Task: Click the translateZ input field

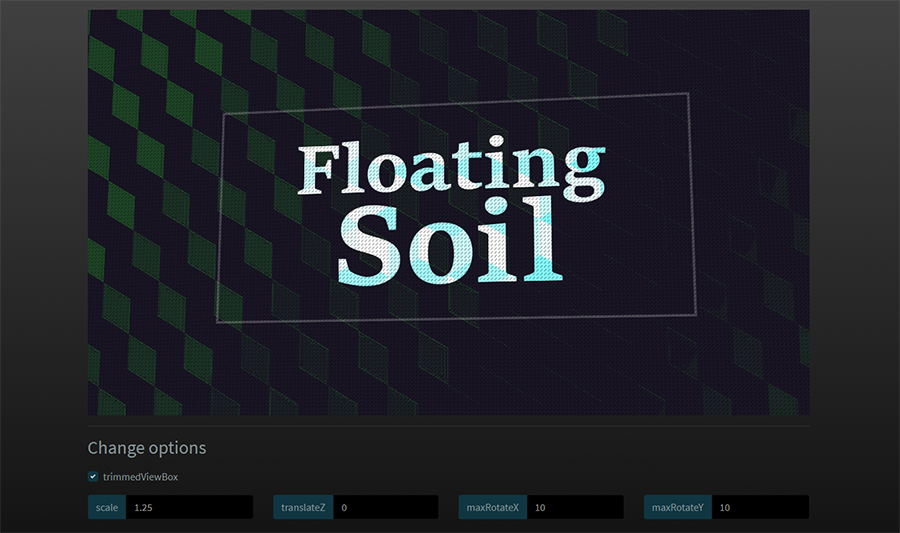Action: (x=386, y=507)
